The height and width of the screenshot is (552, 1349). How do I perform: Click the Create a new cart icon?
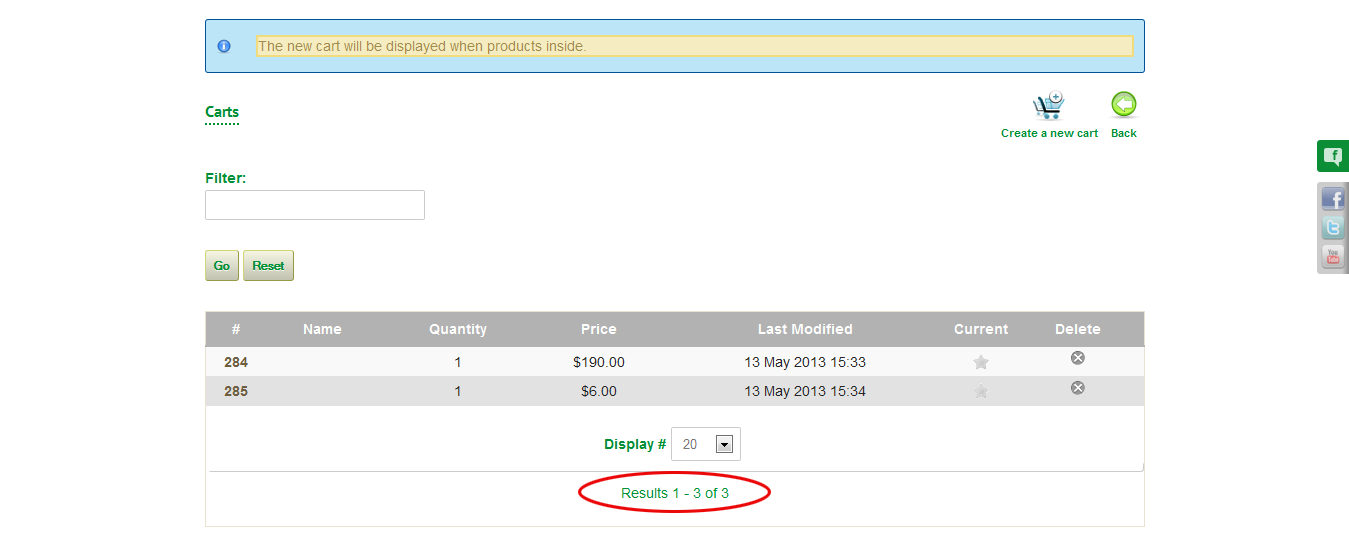click(1048, 106)
